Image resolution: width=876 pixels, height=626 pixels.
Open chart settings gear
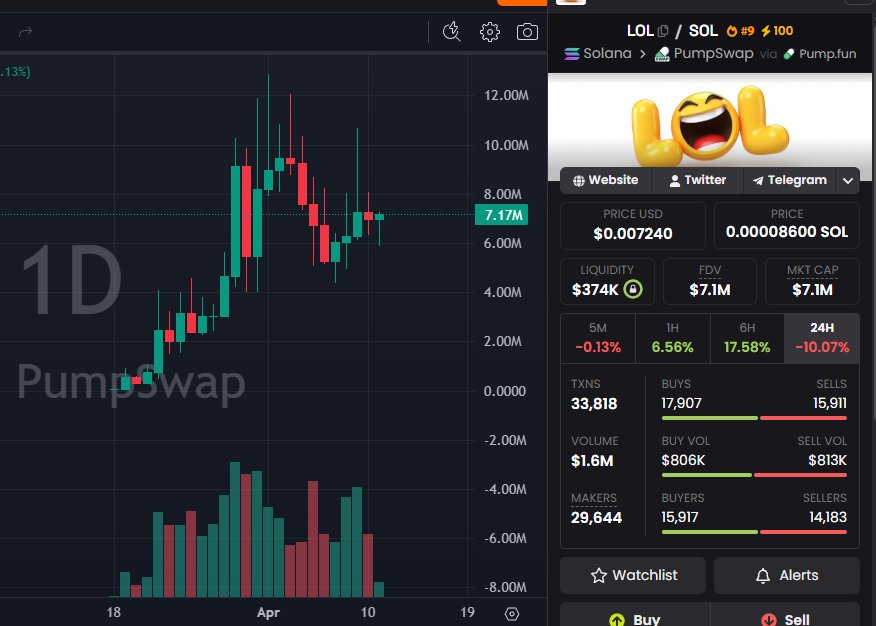pos(490,32)
